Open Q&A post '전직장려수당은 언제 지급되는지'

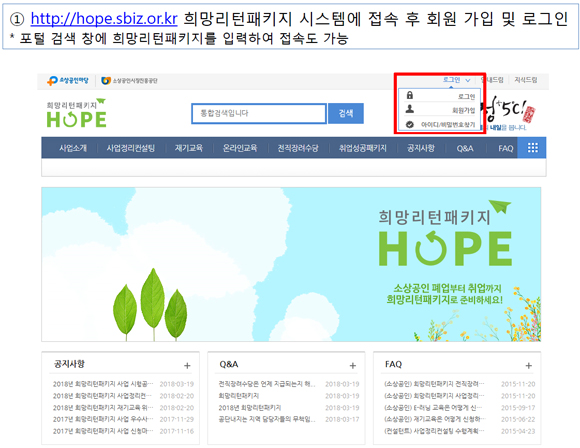coord(267,384)
